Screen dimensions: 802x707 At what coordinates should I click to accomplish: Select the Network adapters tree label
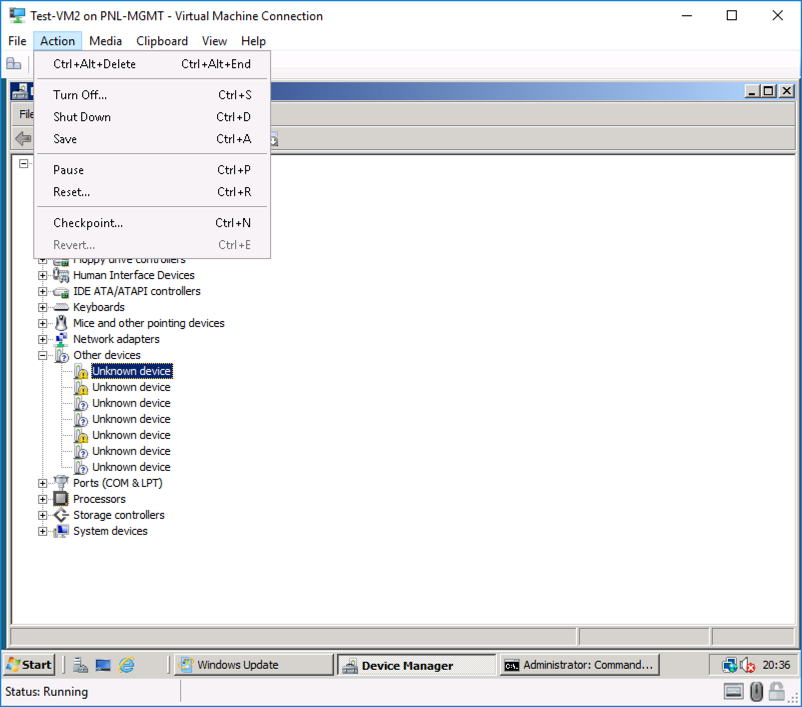point(116,339)
